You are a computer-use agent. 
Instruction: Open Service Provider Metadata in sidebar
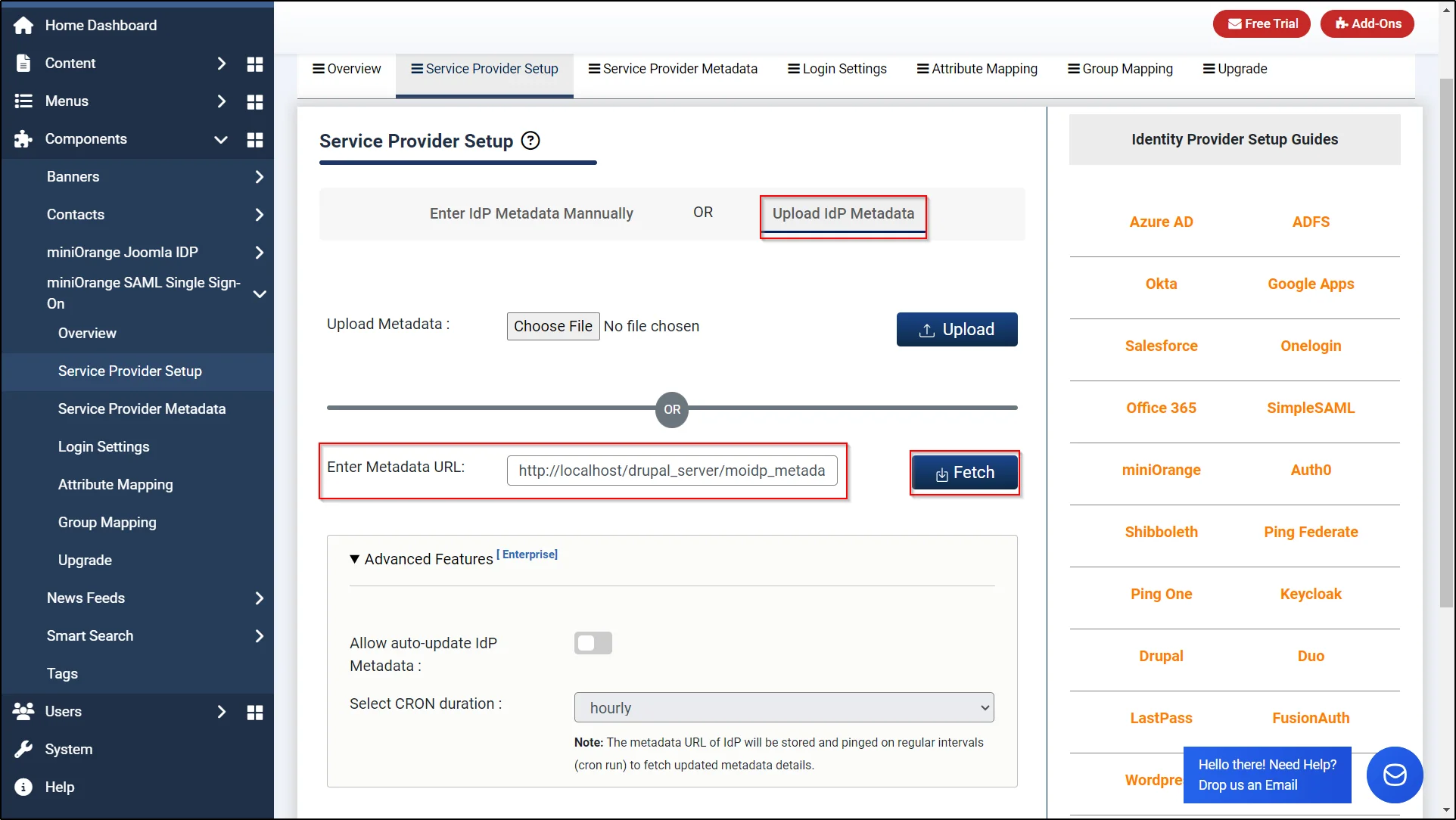tap(142, 409)
